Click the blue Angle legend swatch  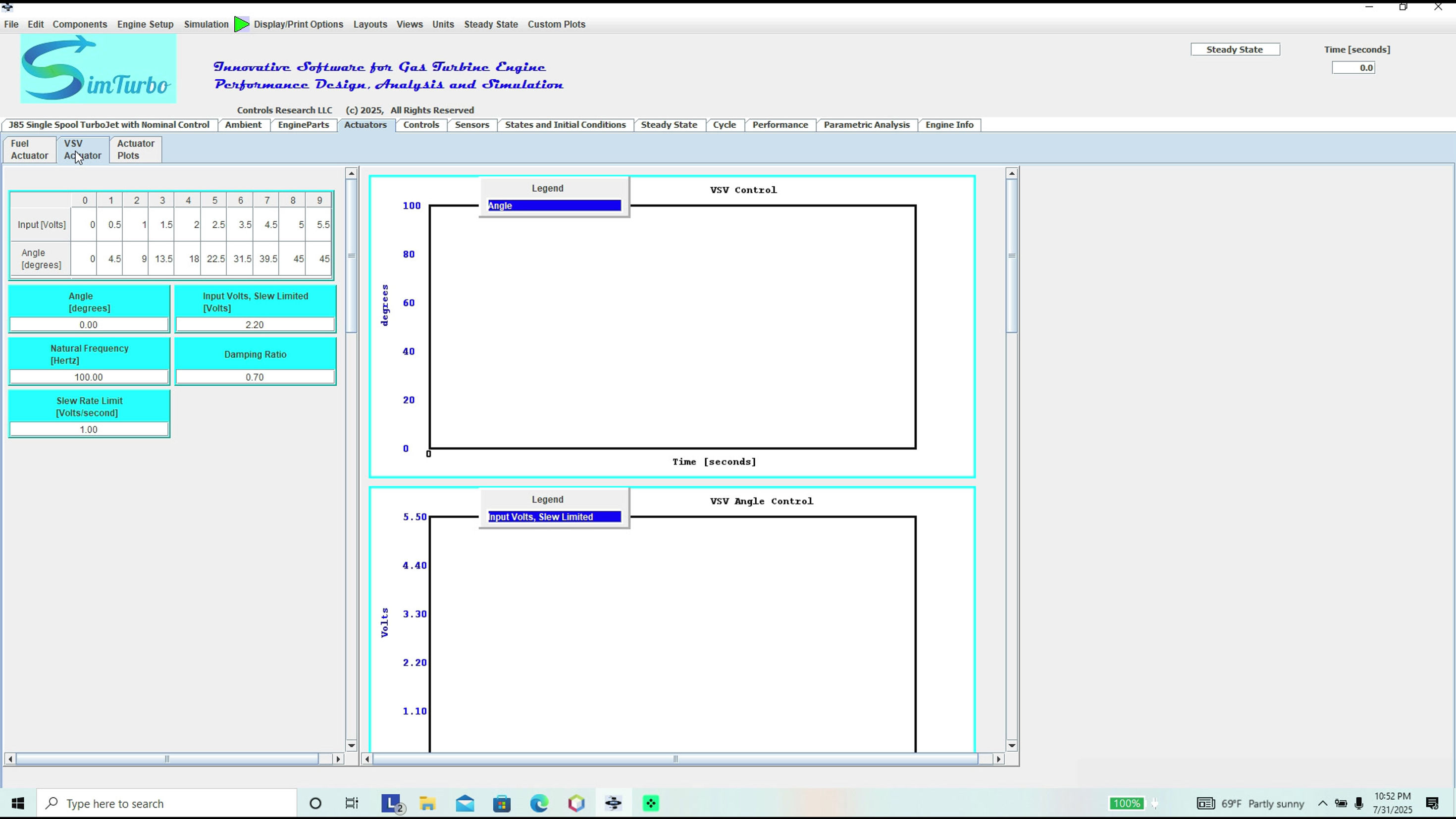point(555,205)
